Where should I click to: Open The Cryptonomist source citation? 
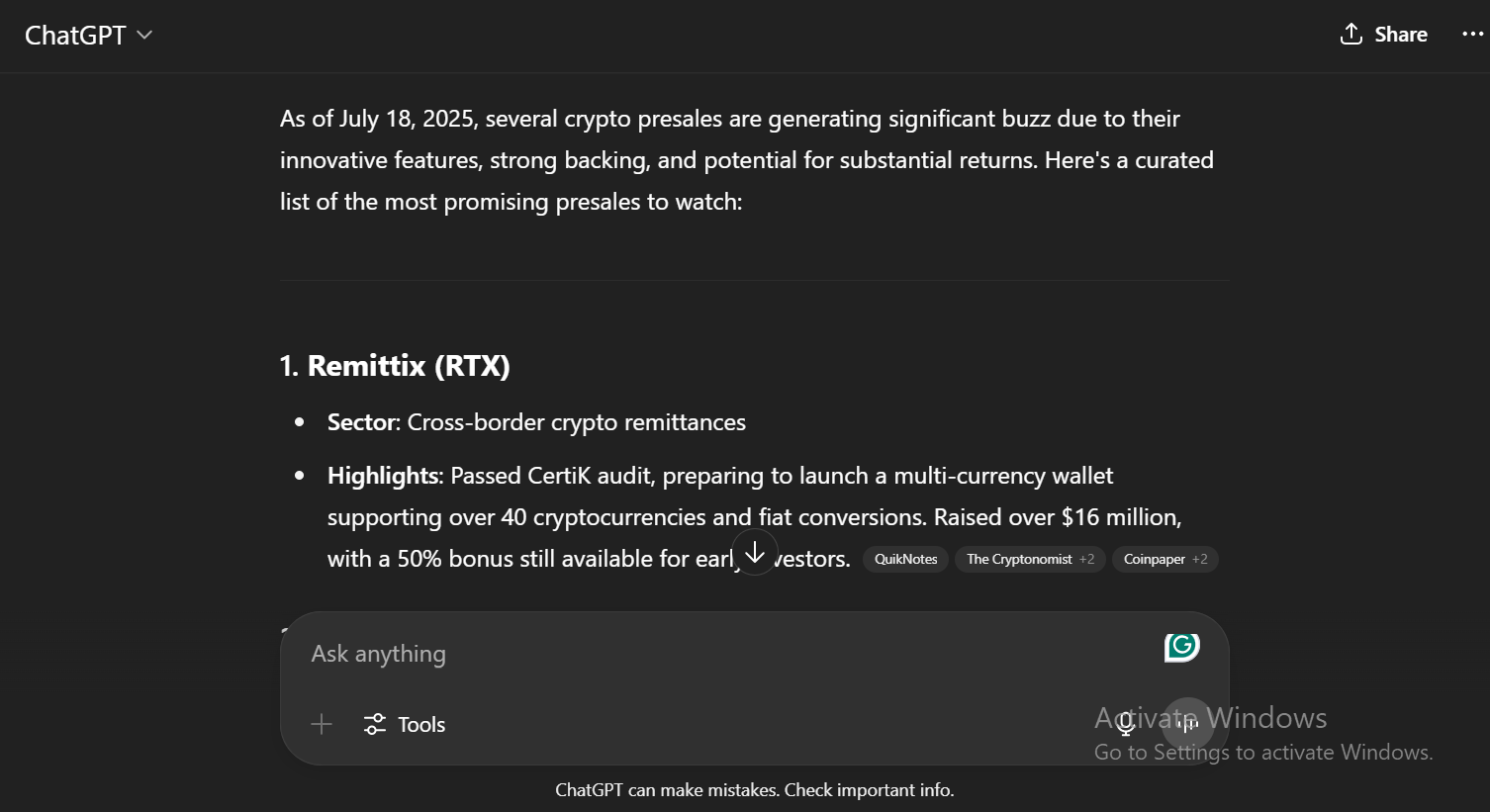click(1030, 559)
